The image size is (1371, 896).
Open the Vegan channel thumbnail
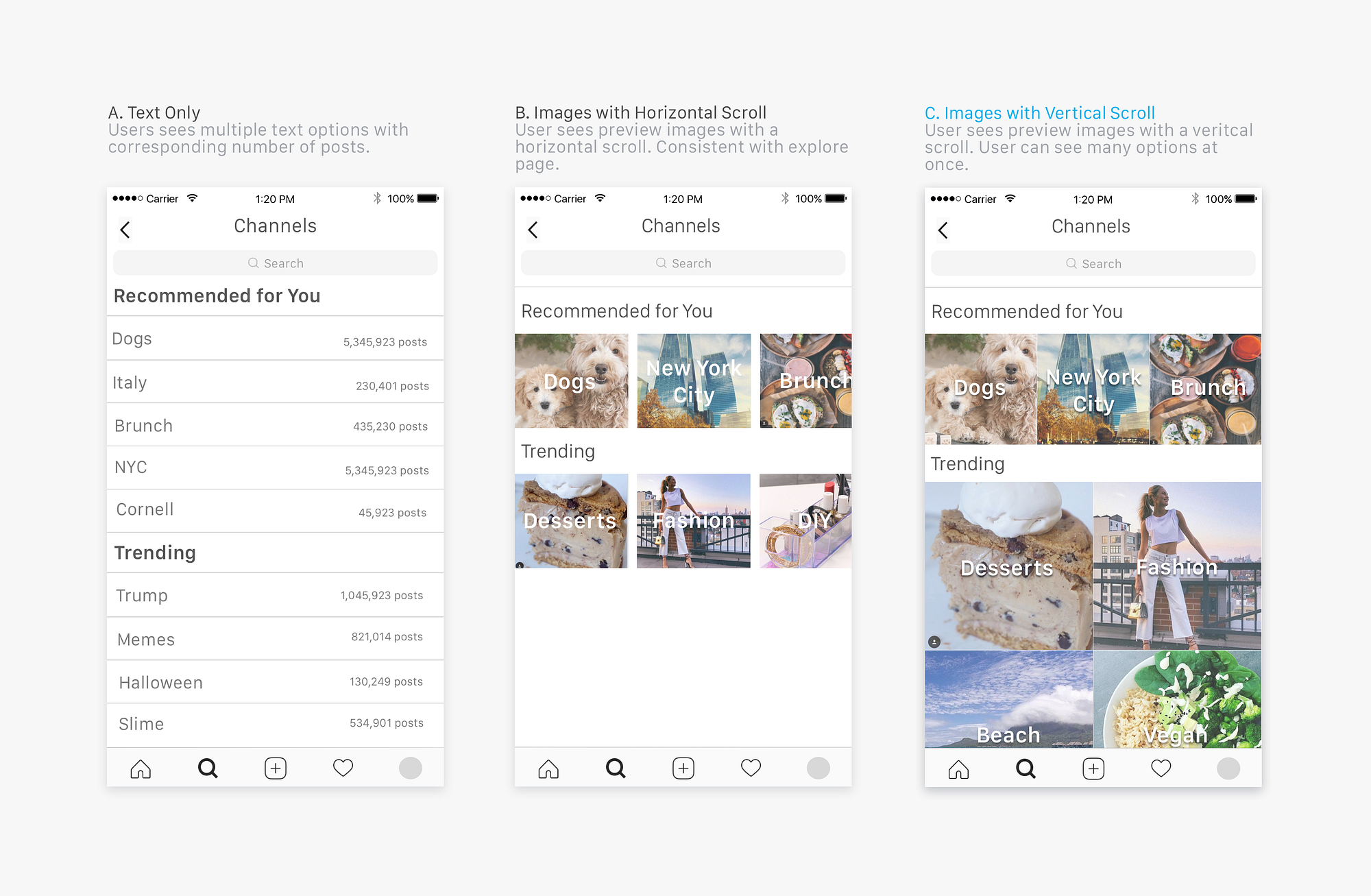(x=1177, y=699)
